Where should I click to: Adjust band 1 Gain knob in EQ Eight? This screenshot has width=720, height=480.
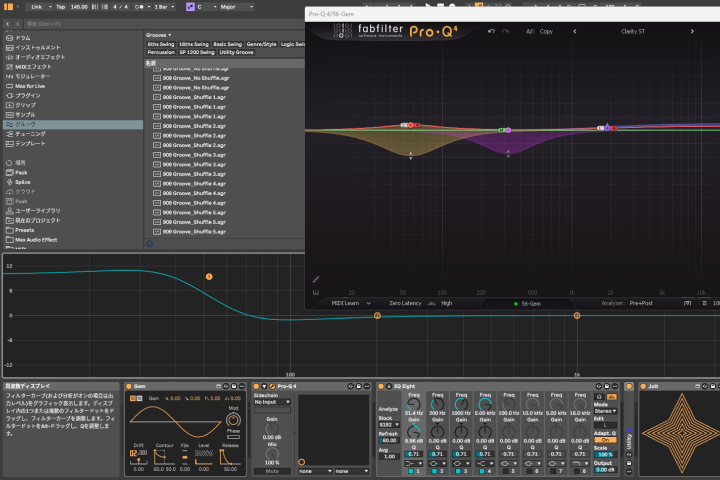coord(414,431)
